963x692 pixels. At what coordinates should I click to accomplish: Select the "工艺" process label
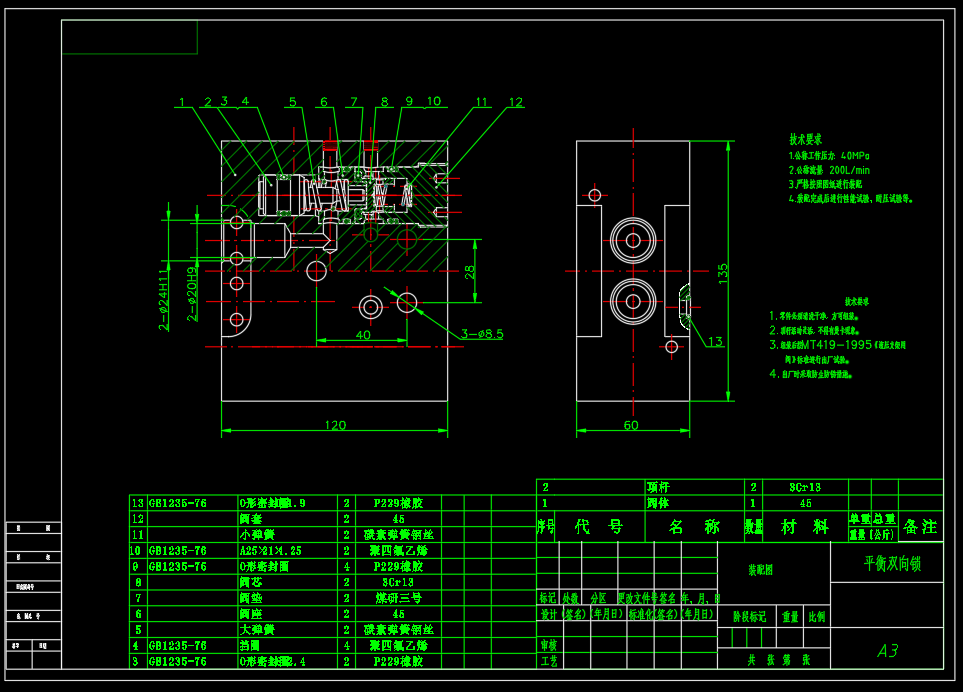(549, 661)
